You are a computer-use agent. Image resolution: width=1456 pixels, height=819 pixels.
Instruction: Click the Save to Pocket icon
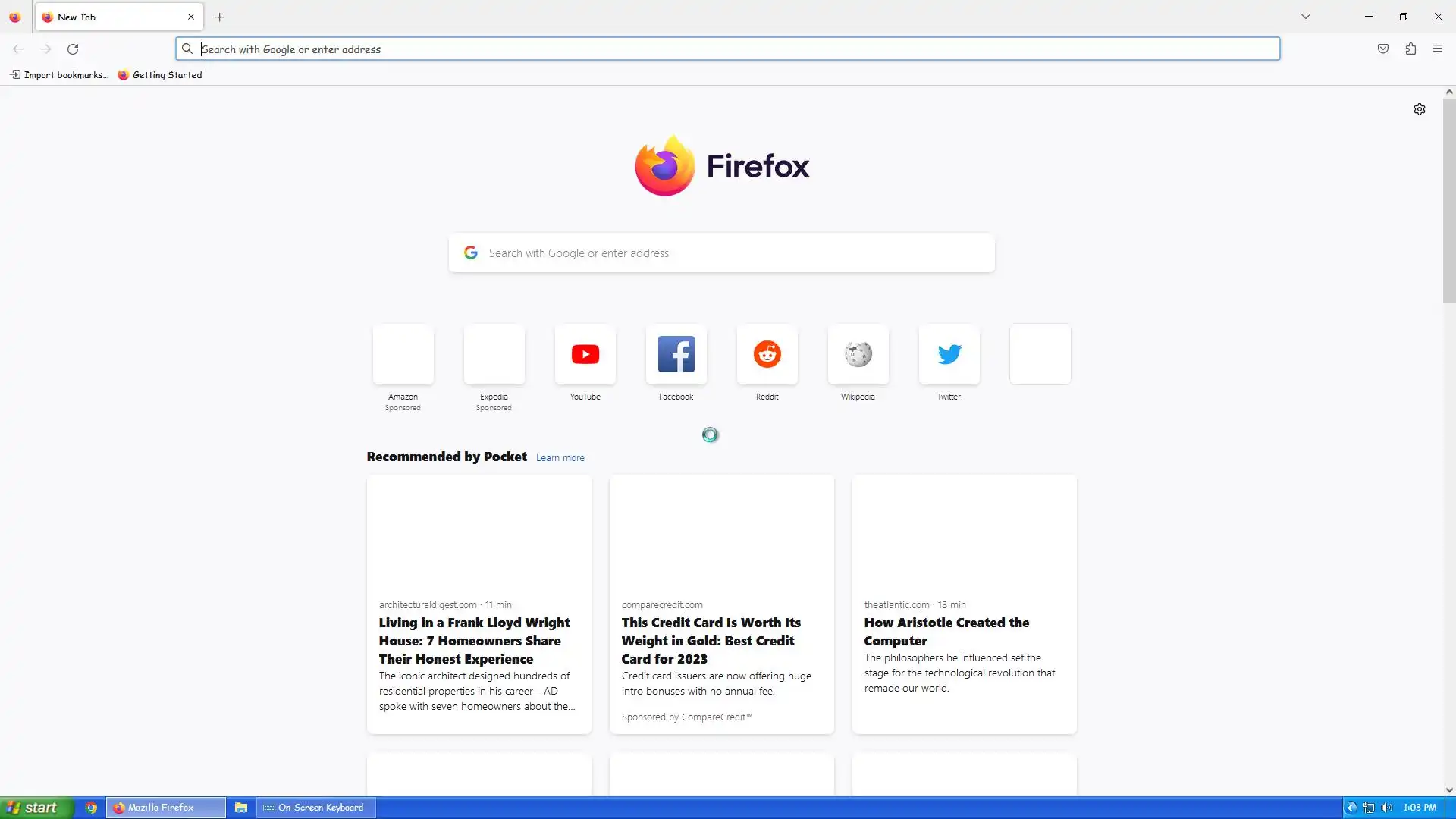(x=1383, y=49)
